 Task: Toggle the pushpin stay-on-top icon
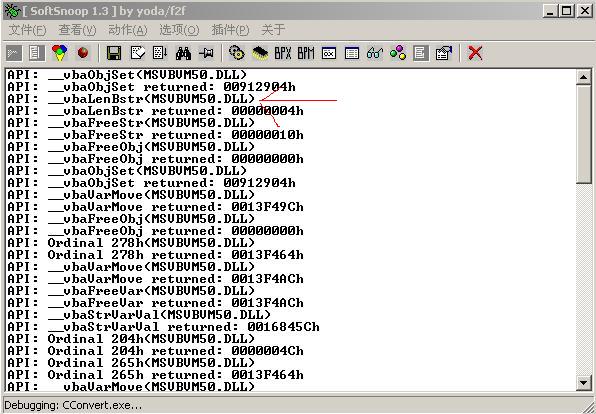point(206,53)
